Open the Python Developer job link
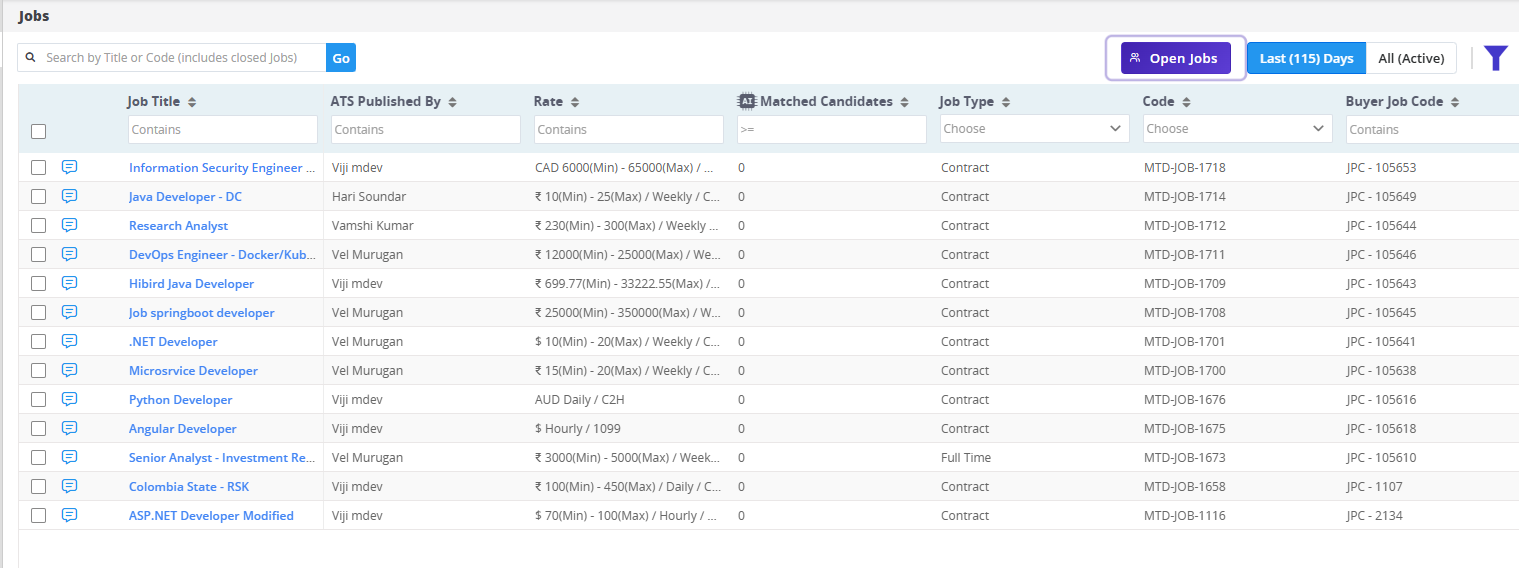1519x568 pixels. (180, 400)
